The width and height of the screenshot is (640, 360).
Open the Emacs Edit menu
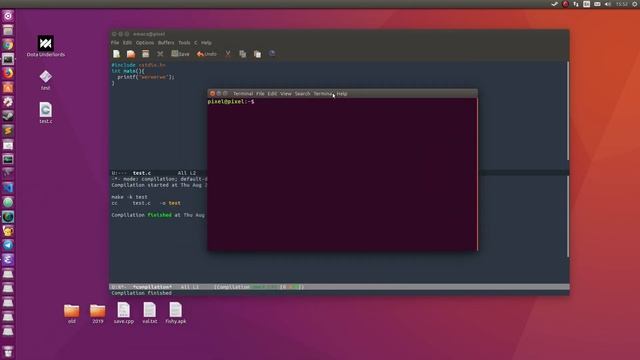127,42
